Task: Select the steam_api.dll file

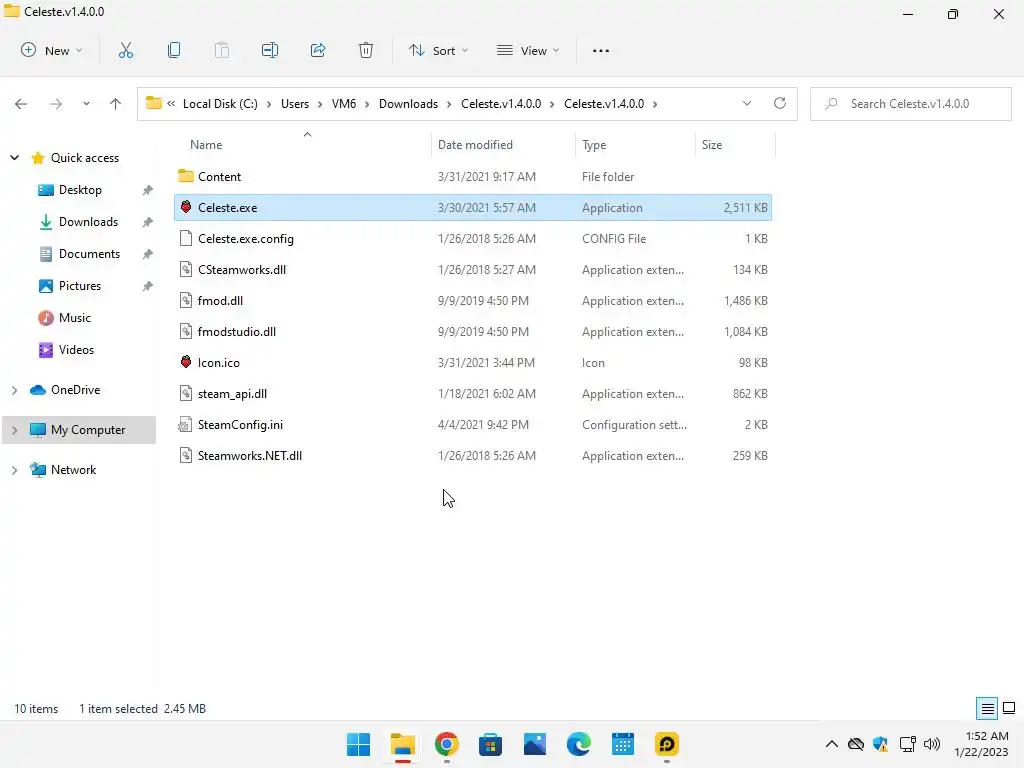Action: [x=473, y=393]
